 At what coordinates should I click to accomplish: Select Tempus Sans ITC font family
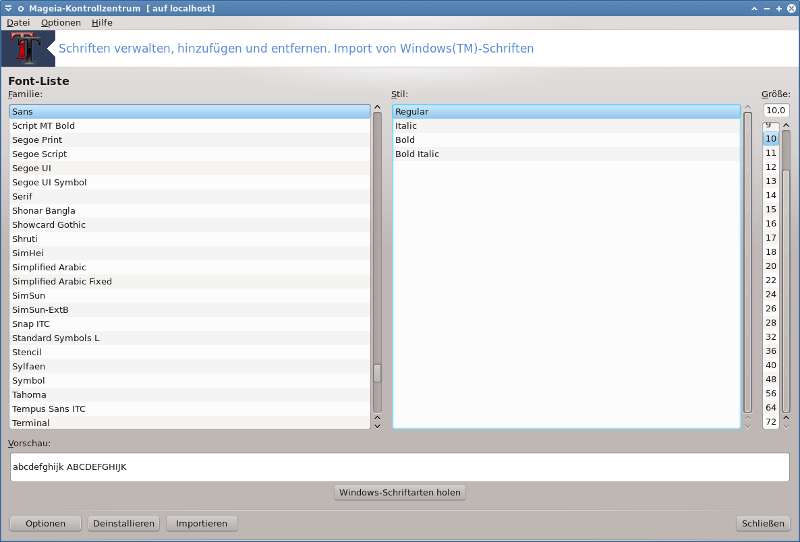[190, 409]
